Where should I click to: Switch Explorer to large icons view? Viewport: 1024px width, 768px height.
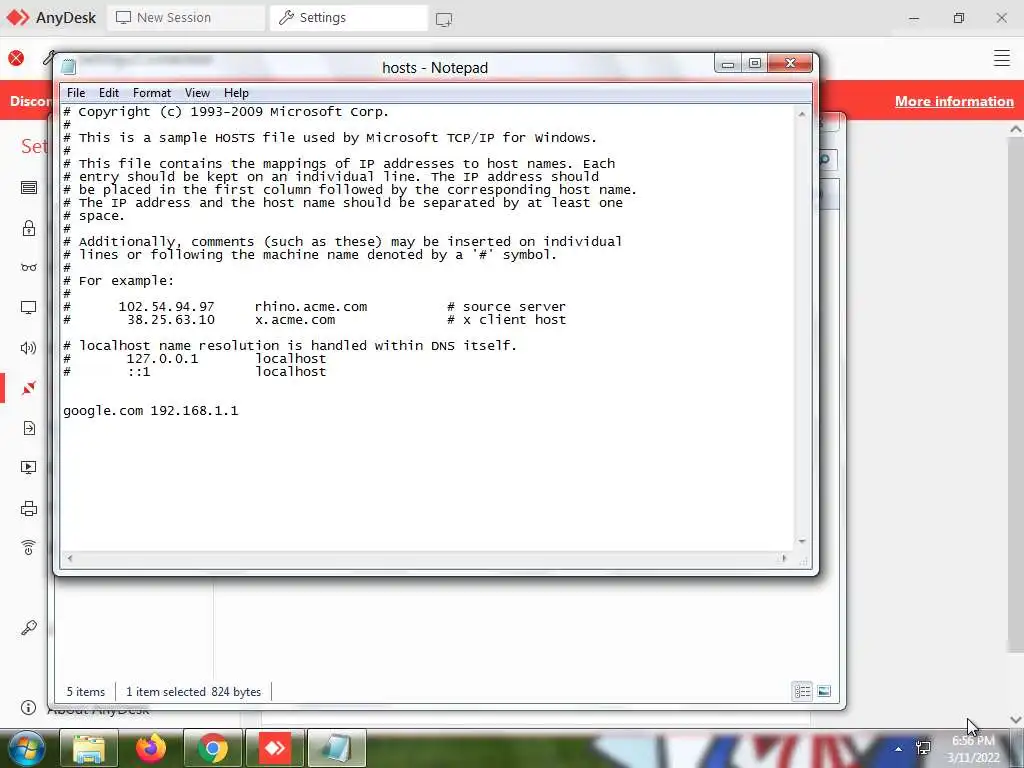tap(824, 691)
